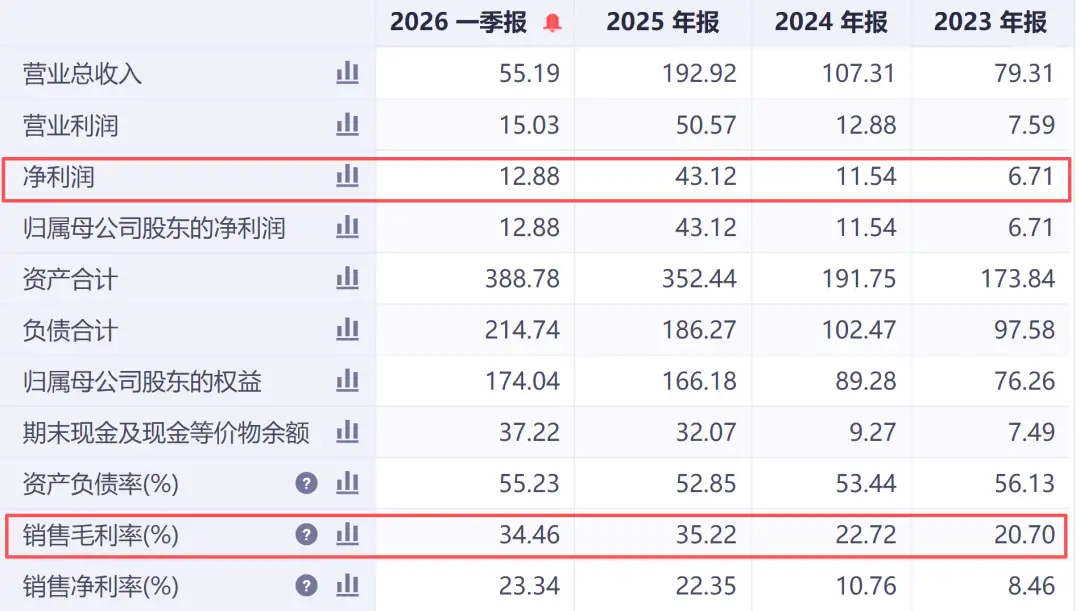The height and width of the screenshot is (611, 1080).
Task: Open chart icon for 归属母公司股东的净利润
Action: (347, 227)
